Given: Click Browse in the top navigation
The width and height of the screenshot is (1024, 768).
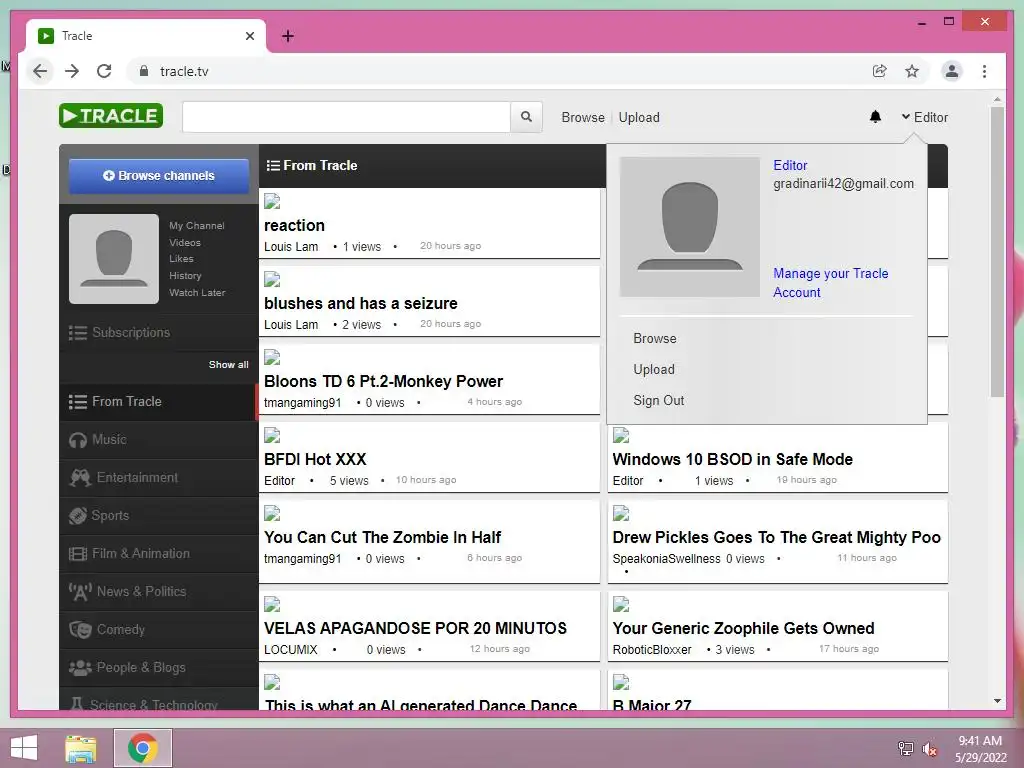Looking at the screenshot, I should (583, 118).
